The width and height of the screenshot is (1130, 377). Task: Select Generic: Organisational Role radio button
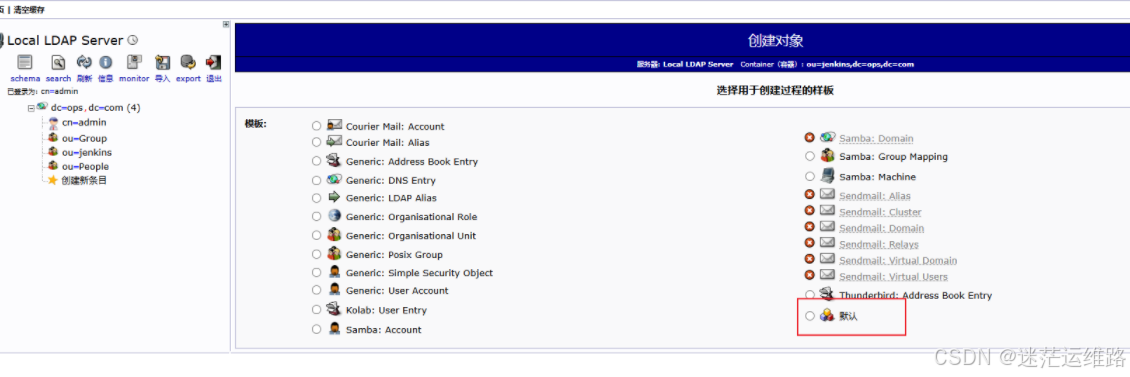point(316,216)
